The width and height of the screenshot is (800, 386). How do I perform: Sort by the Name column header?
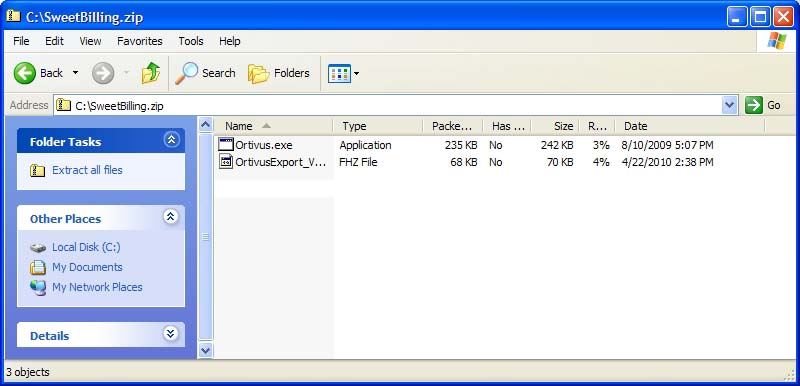273,126
